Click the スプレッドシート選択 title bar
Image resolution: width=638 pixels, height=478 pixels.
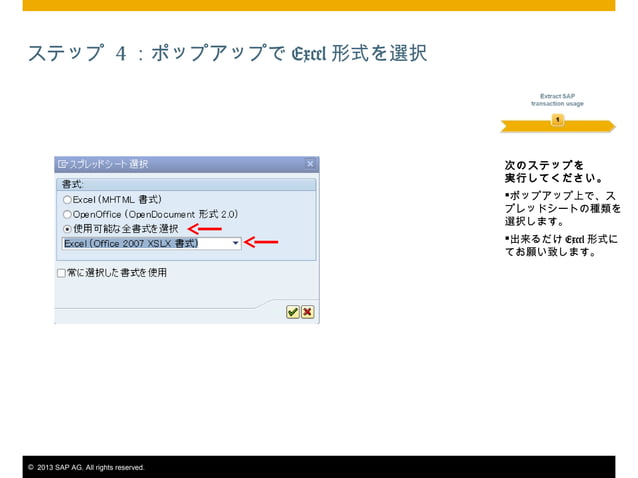[x=187, y=164]
